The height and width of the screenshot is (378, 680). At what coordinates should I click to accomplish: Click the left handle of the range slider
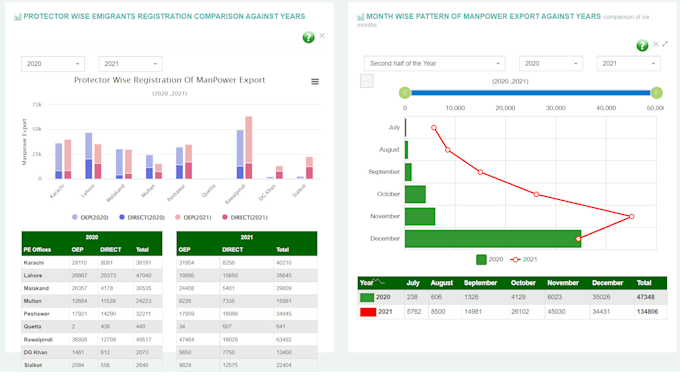tap(405, 93)
